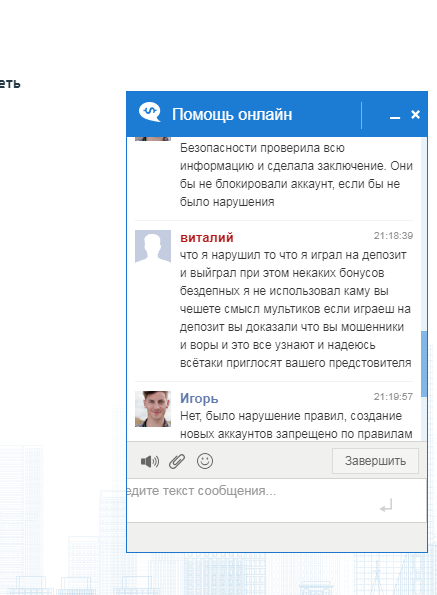
Task: Focus the message text input field
Action: pos(277,500)
